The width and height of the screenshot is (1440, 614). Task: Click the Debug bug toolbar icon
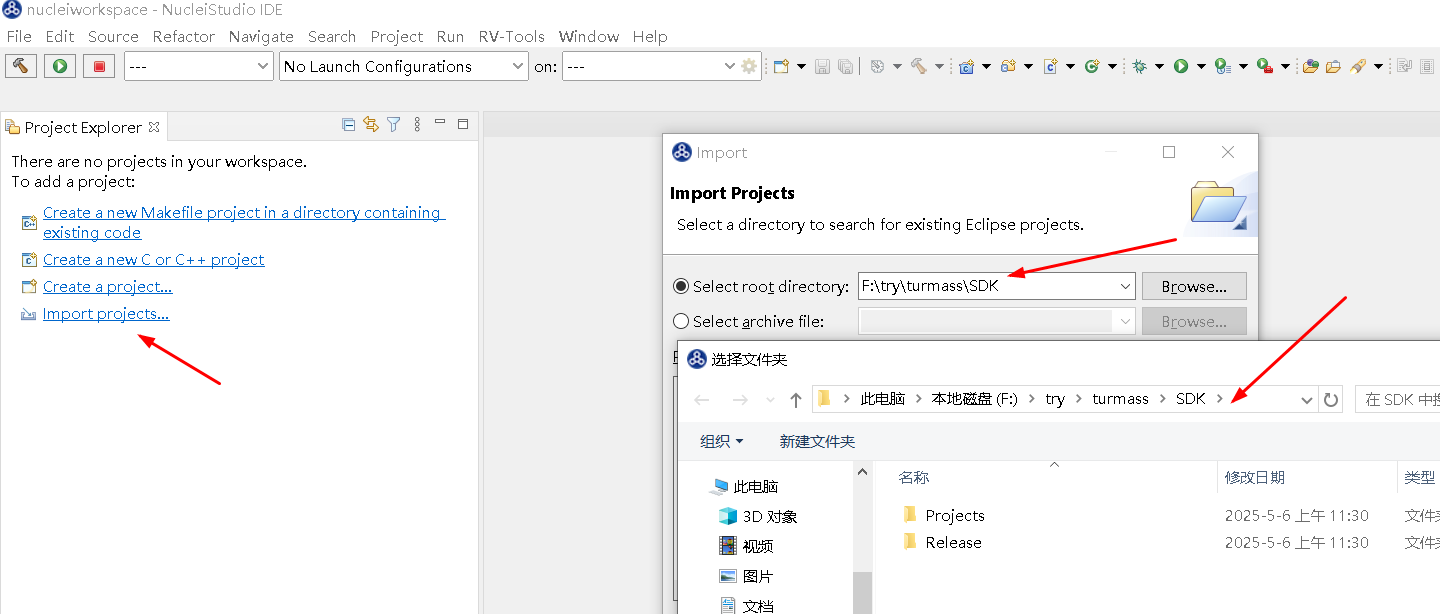coord(1139,66)
